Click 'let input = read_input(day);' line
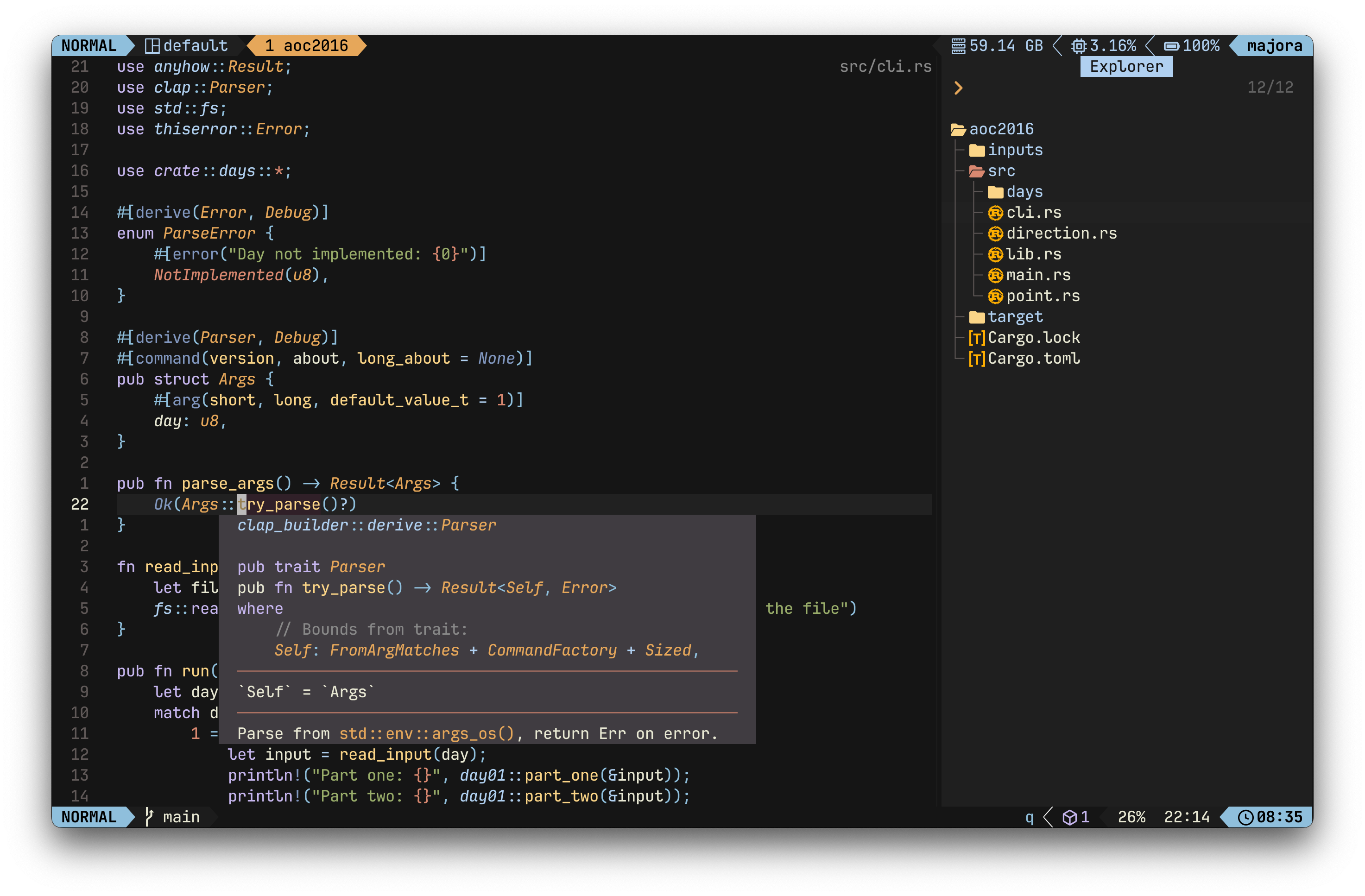 point(357,755)
